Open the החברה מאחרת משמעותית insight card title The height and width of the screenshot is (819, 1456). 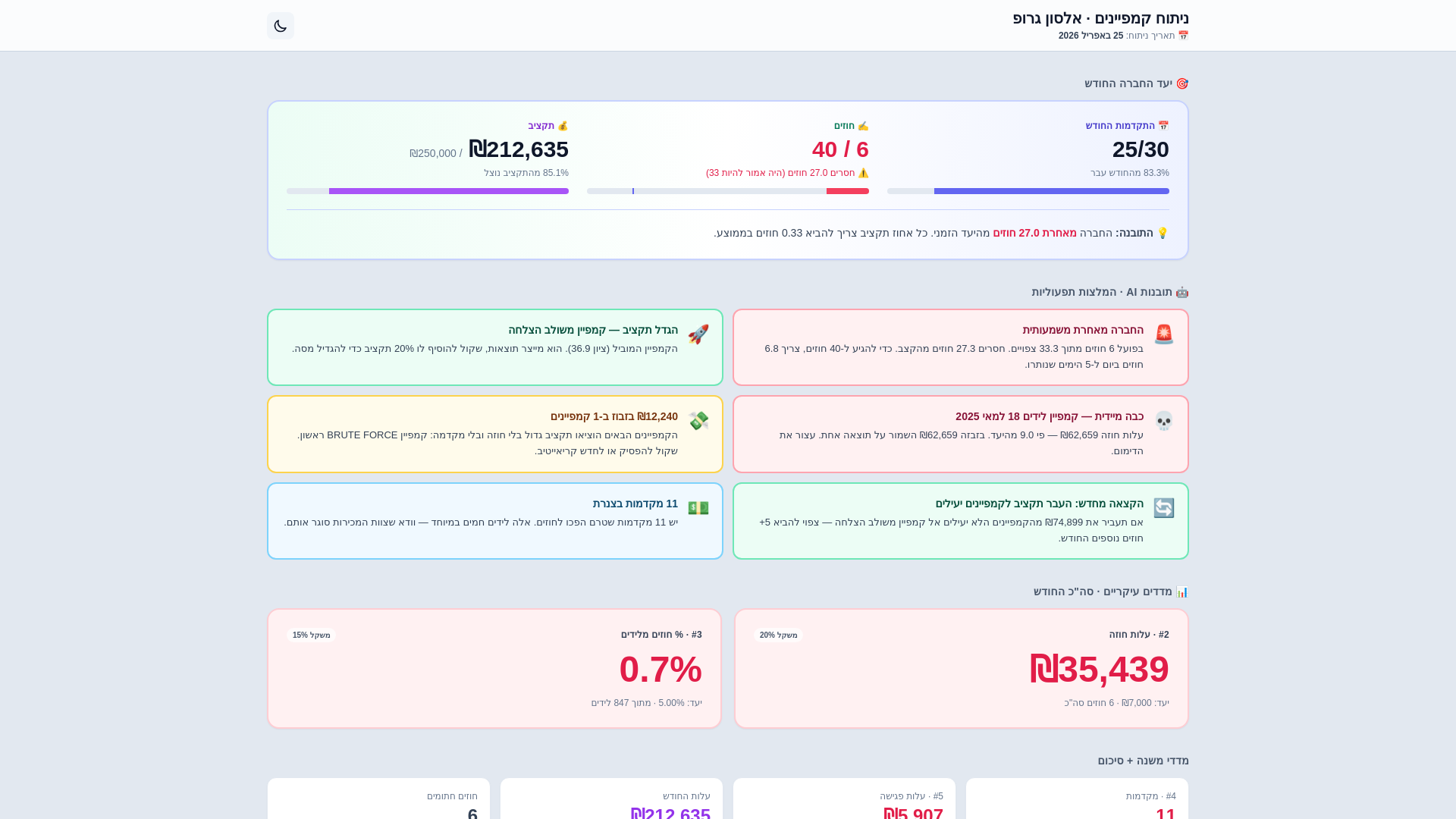pyautogui.click(x=1083, y=330)
